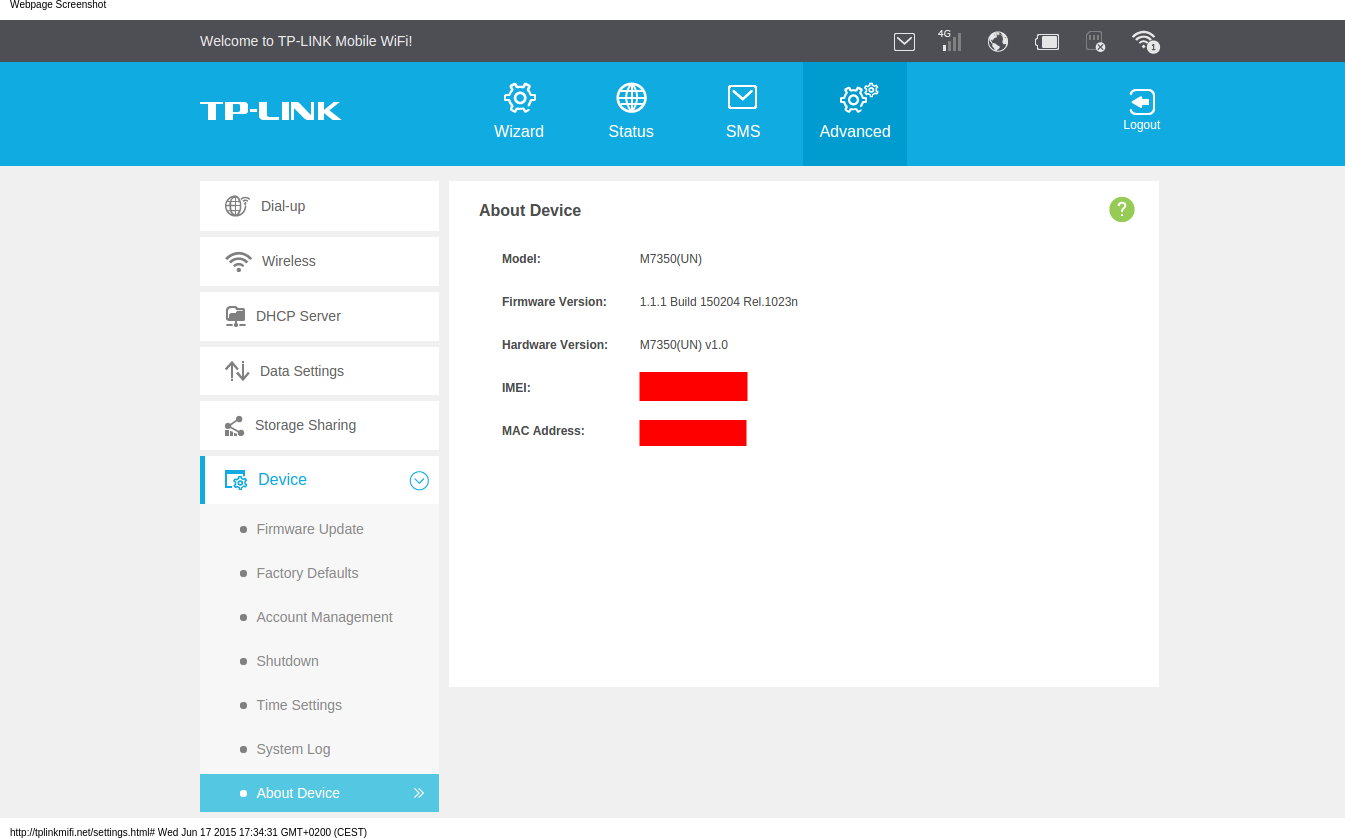
Task: Select the Firmware Update submenu item
Action: 309,529
